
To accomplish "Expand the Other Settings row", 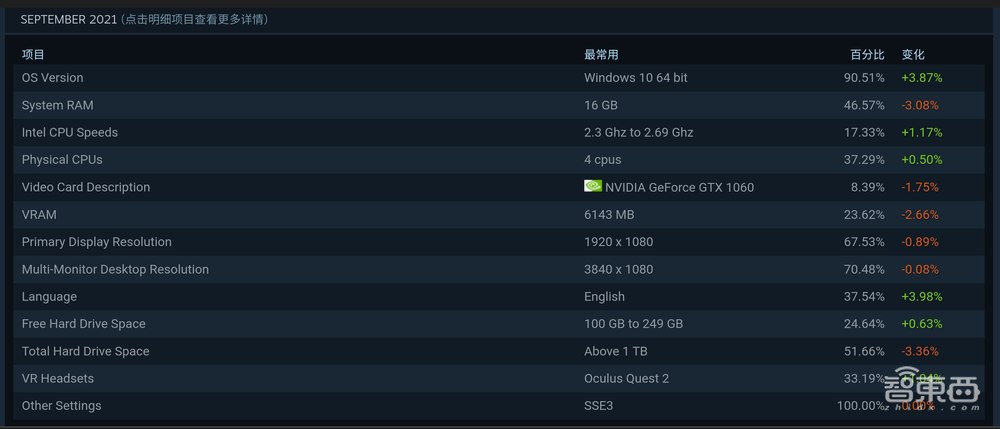I will click(61, 406).
